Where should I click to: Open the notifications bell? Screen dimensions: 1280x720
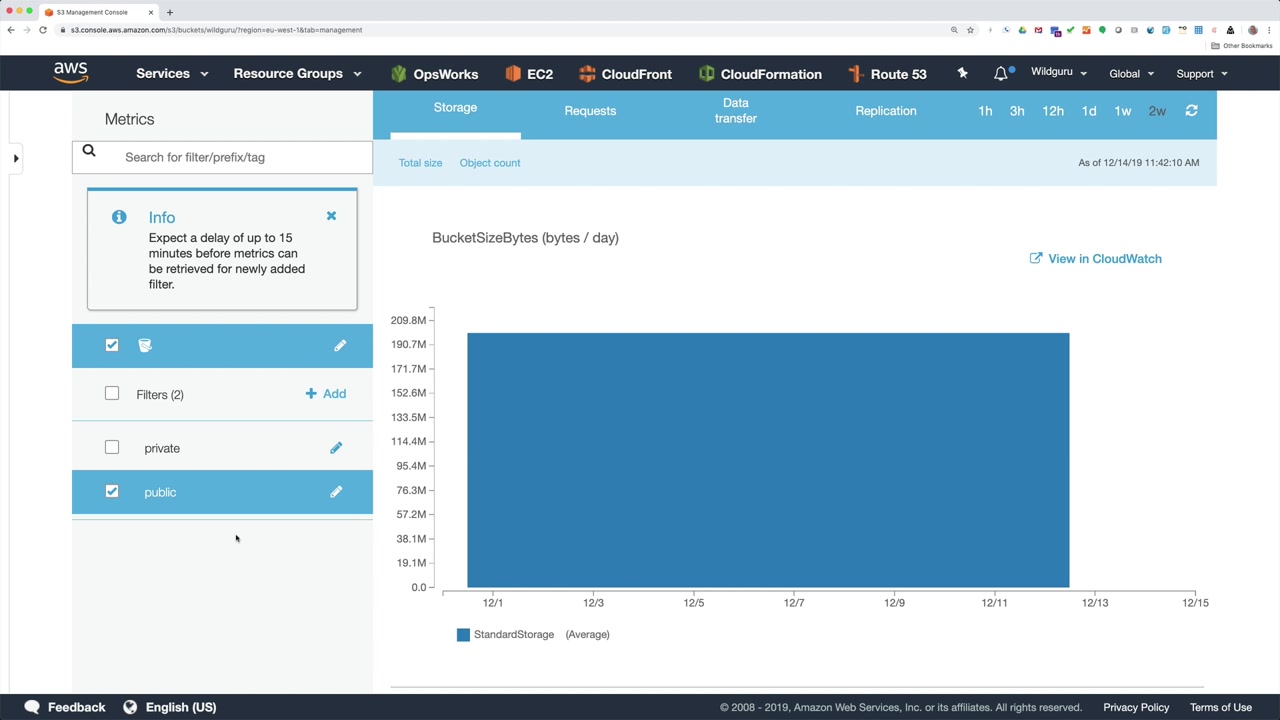(1001, 73)
